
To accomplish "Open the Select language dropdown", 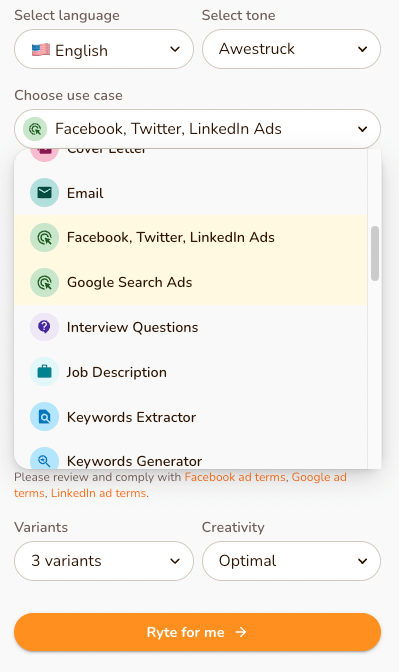I will click(104, 49).
